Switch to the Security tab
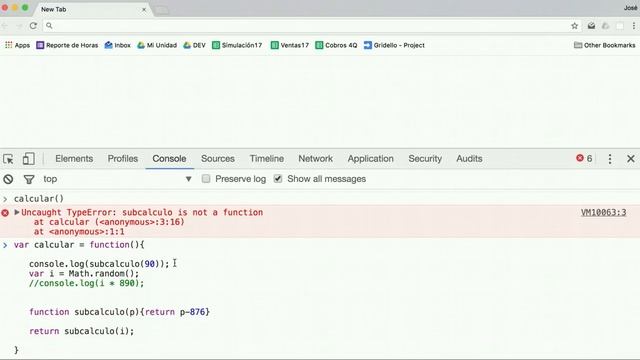This screenshot has width=640, height=360. [x=425, y=159]
